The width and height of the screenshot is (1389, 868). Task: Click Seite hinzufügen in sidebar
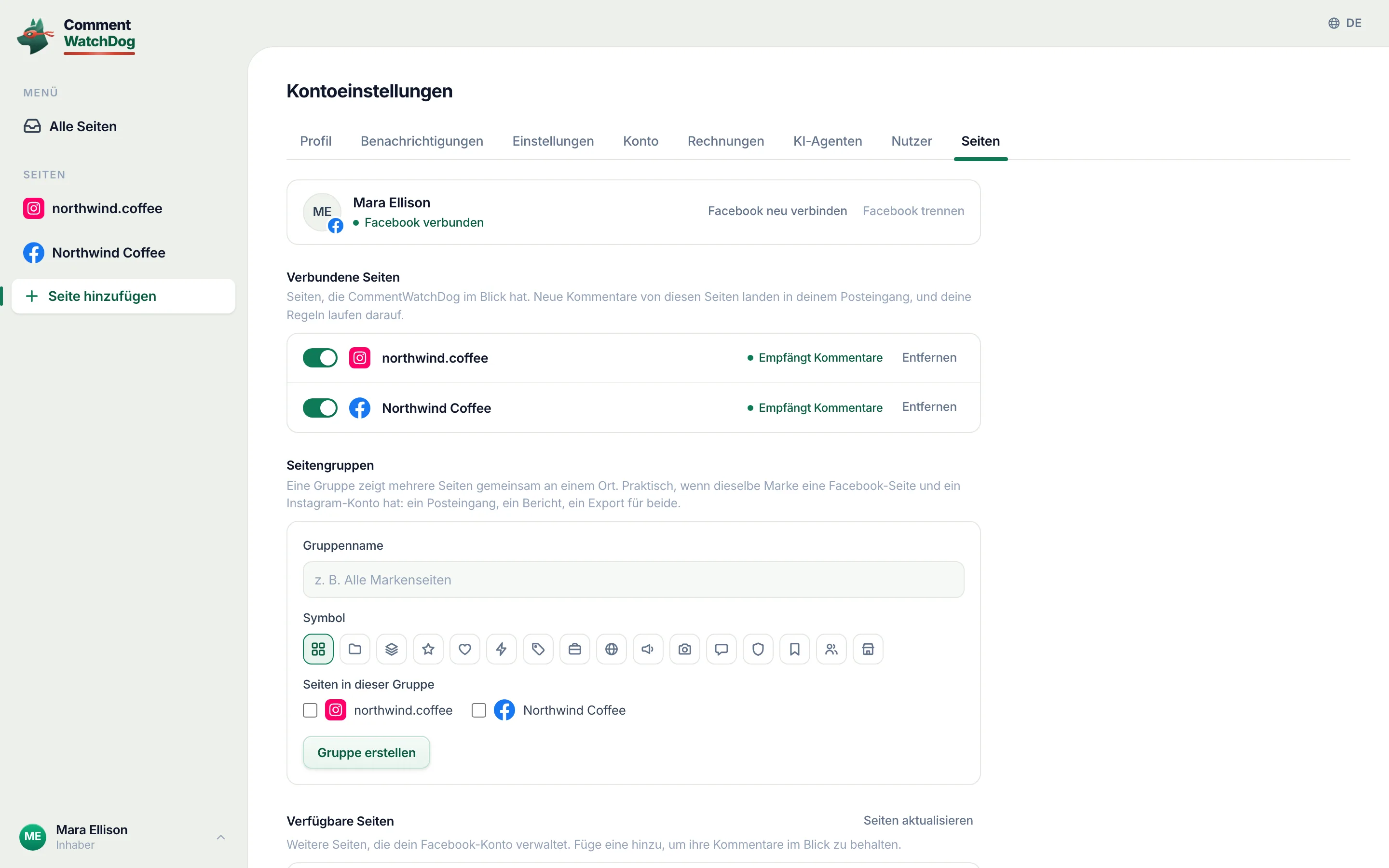point(123,296)
